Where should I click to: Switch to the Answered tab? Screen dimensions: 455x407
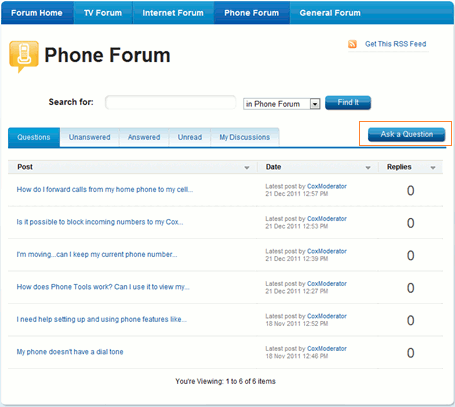coord(144,137)
